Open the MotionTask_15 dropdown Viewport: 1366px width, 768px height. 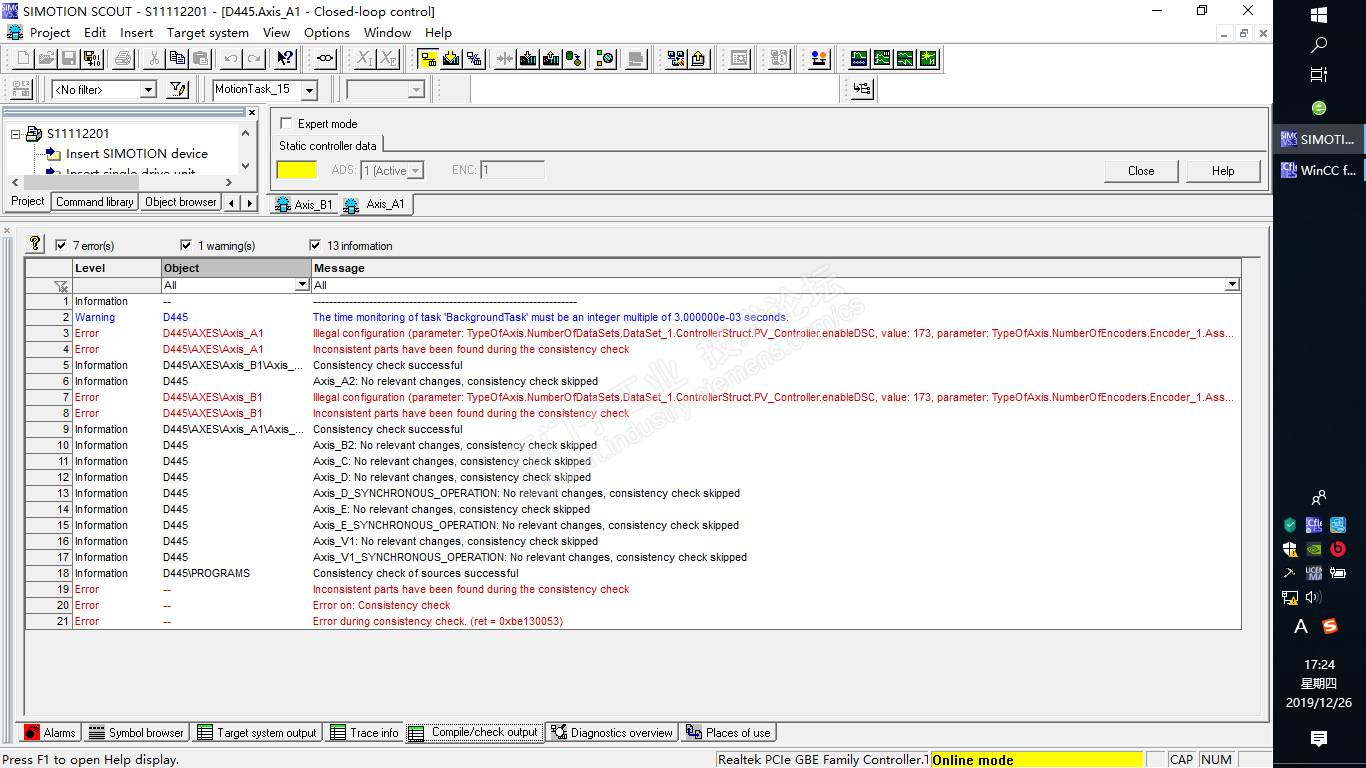309,91
